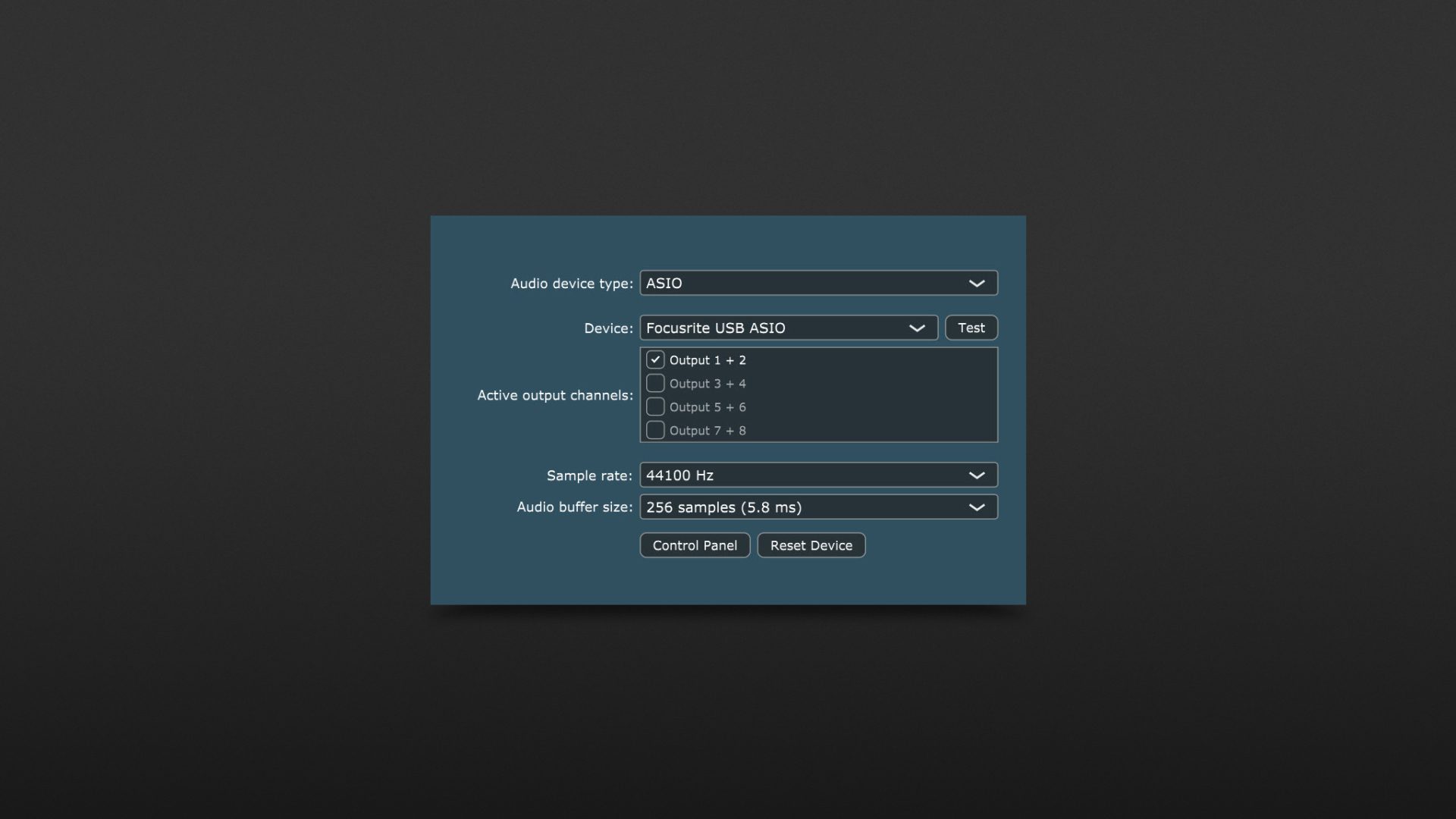Screen dimensions: 1456x819
Task: Click the Output 1 + 2 label text
Action: click(x=708, y=360)
